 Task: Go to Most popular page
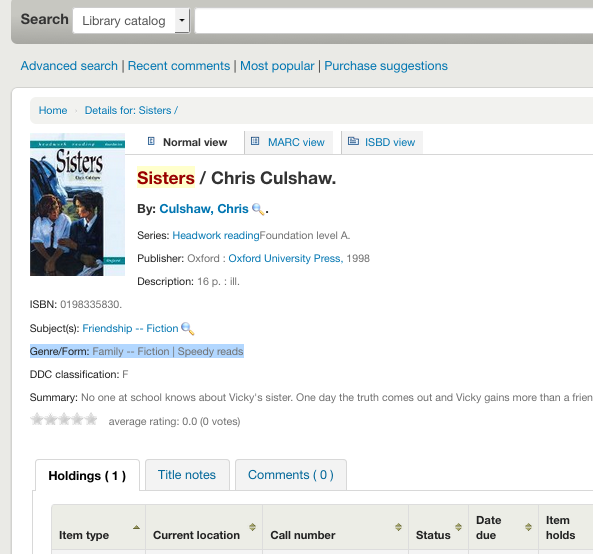pos(277,66)
